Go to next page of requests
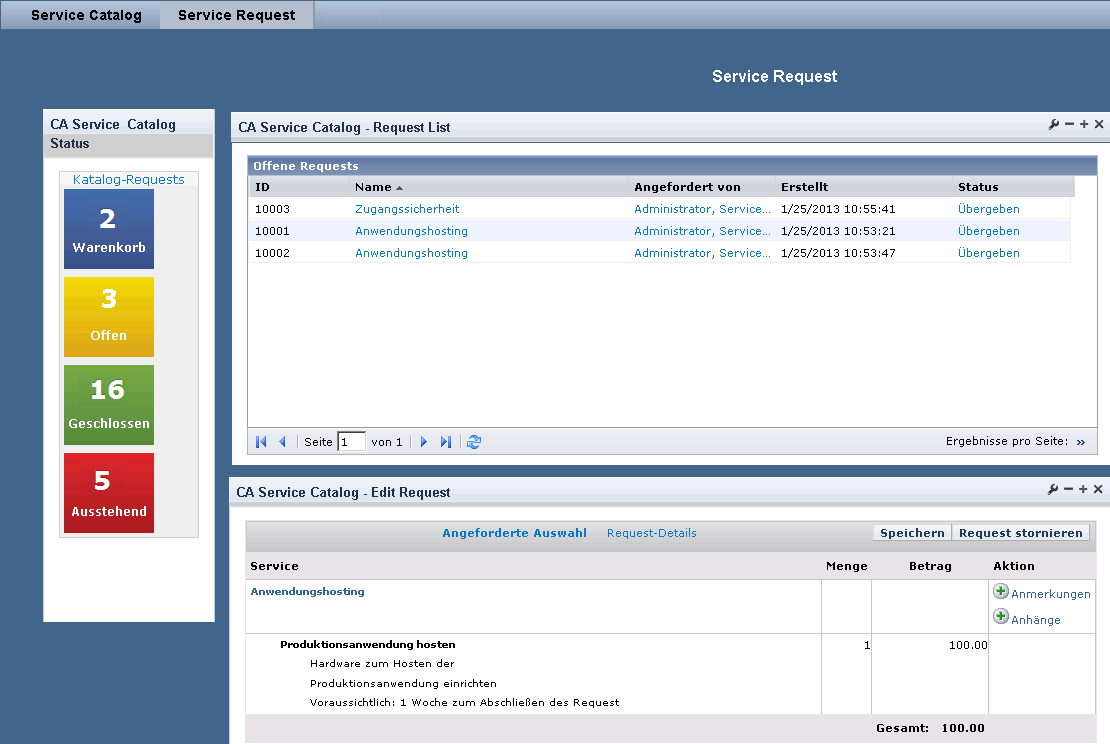The image size is (1110, 744). click(x=424, y=442)
